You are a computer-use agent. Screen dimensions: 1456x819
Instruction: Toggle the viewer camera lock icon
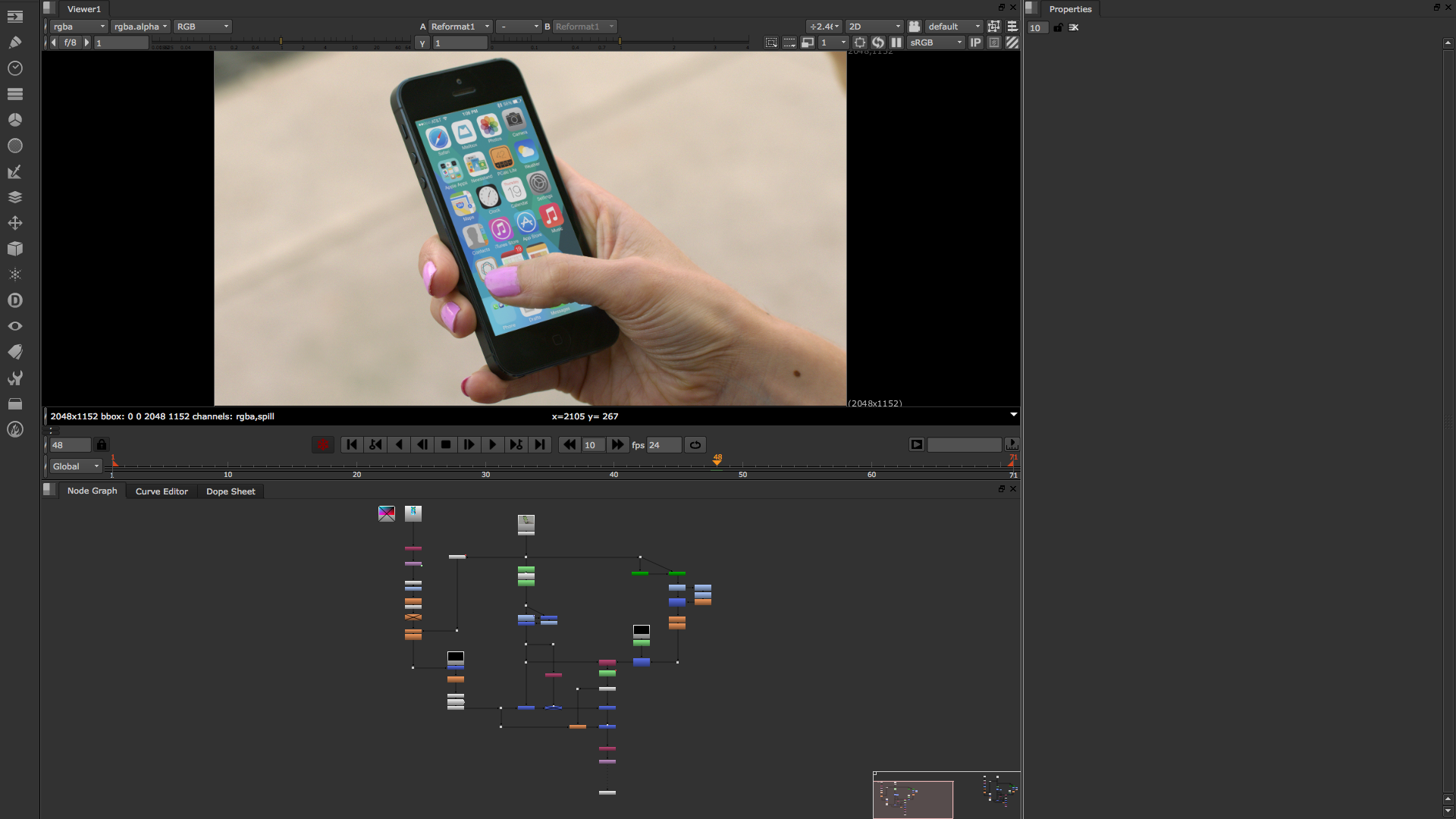point(915,27)
